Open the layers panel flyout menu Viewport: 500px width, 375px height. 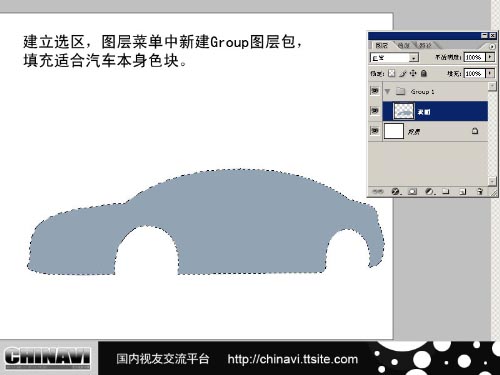[492, 46]
